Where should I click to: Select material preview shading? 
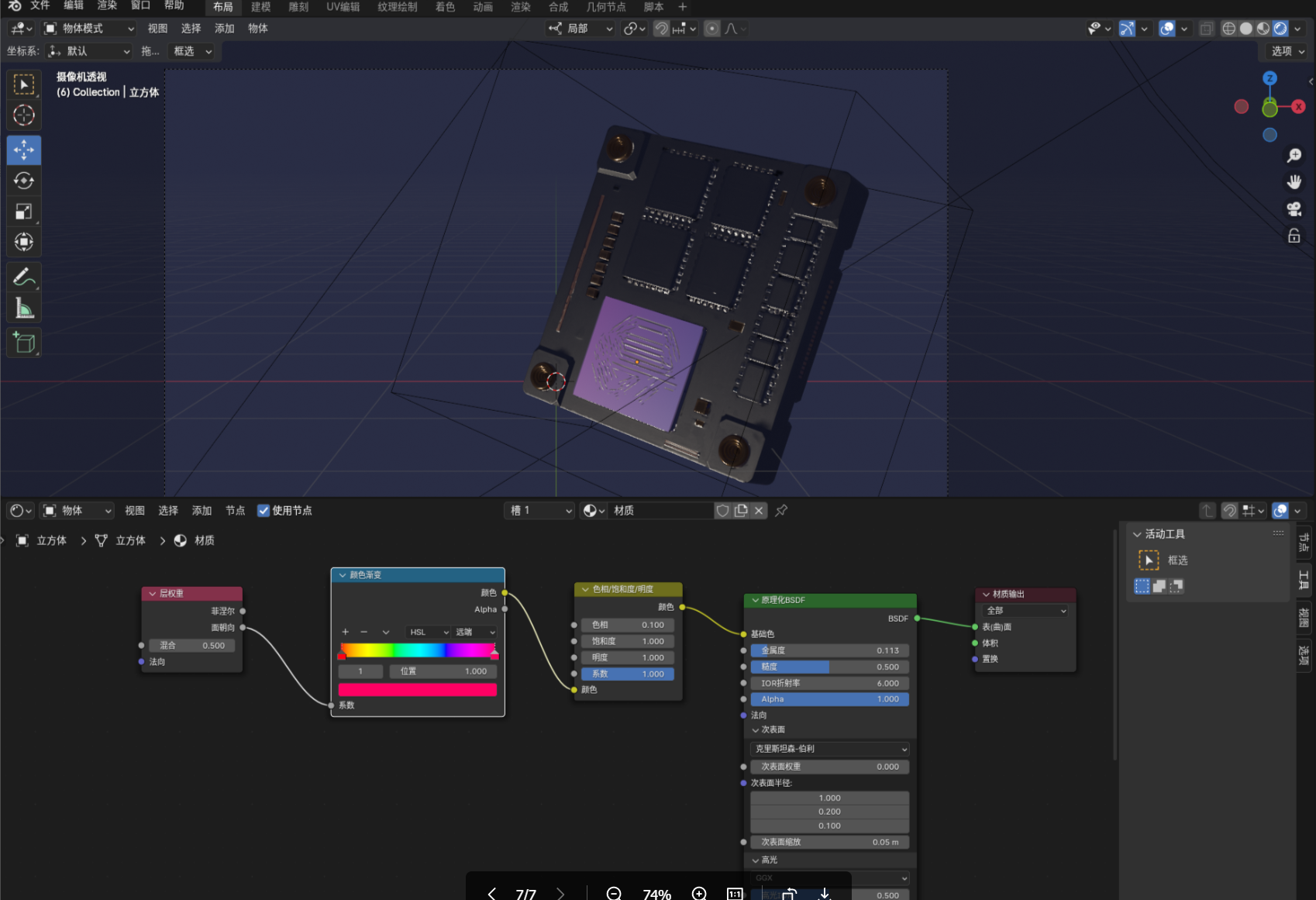click(x=1263, y=29)
